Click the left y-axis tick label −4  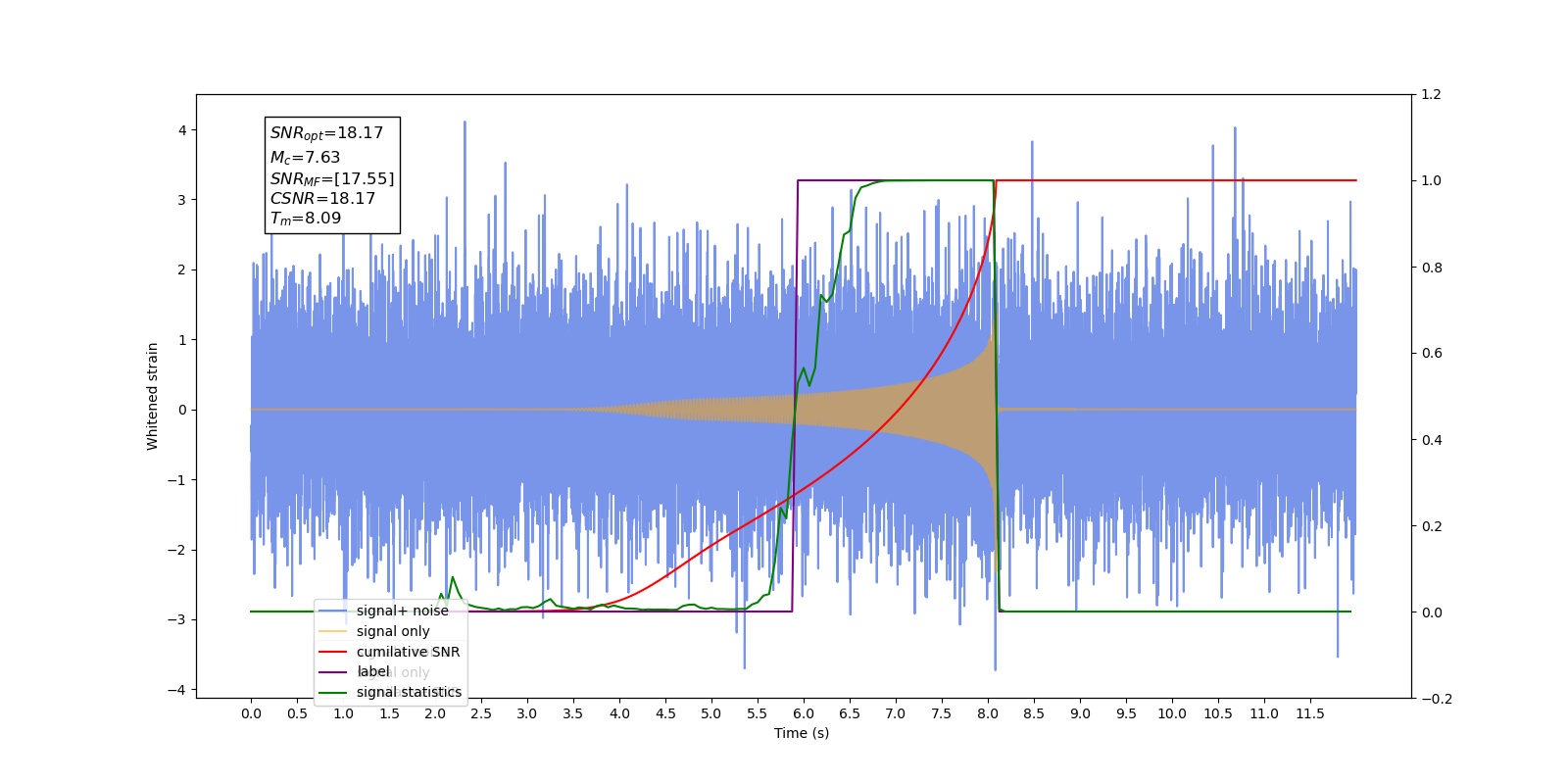click(177, 690)
